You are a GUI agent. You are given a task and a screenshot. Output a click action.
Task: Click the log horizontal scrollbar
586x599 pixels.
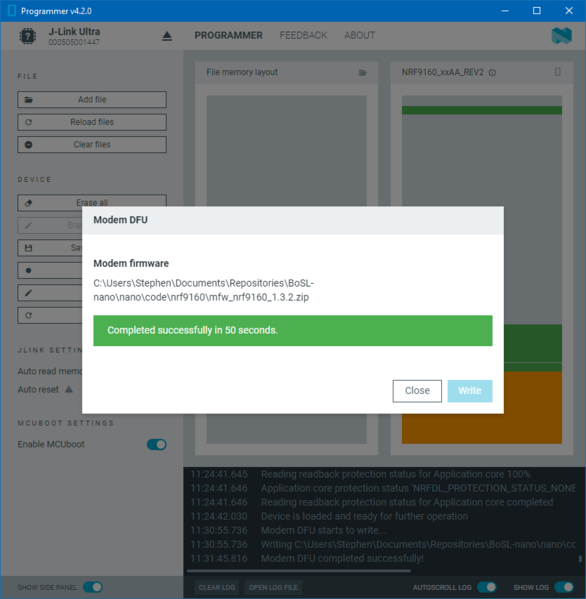tap(299, 571)
